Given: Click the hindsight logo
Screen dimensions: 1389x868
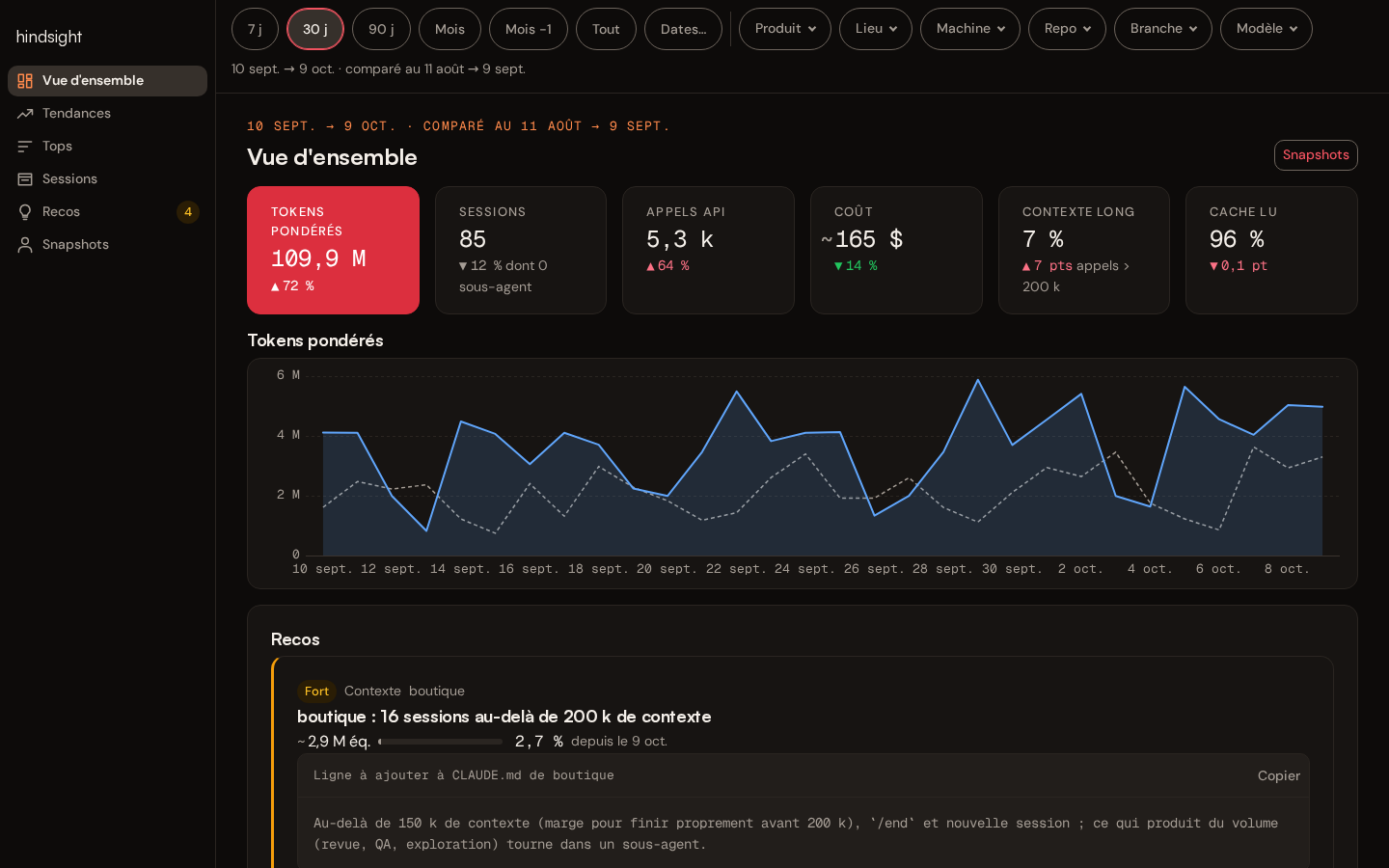Looking at the screenshot, I should pyautogui.click(x=49, y=37).
